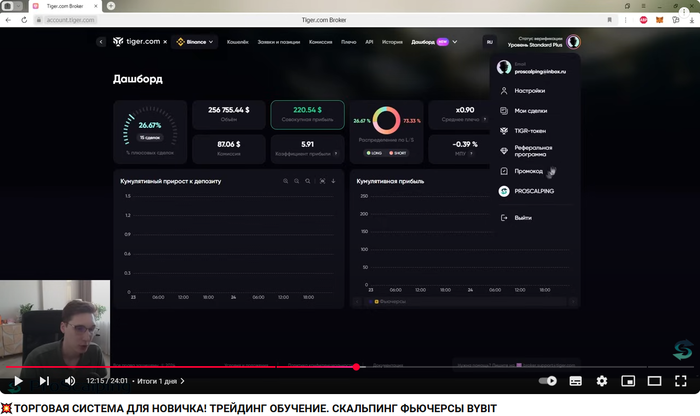The image size is (700, 416).
Task: Toggle autoplay switch in player
Action: (x=548, y=381)
